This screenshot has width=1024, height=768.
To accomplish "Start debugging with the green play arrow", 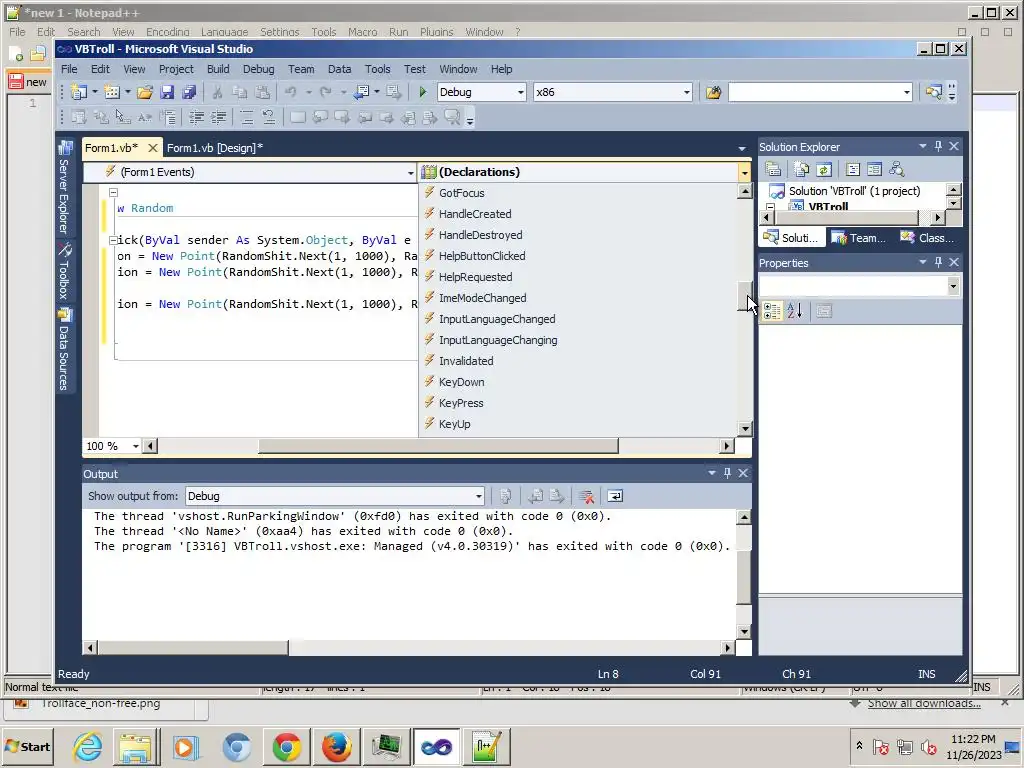I will [423, 92].
